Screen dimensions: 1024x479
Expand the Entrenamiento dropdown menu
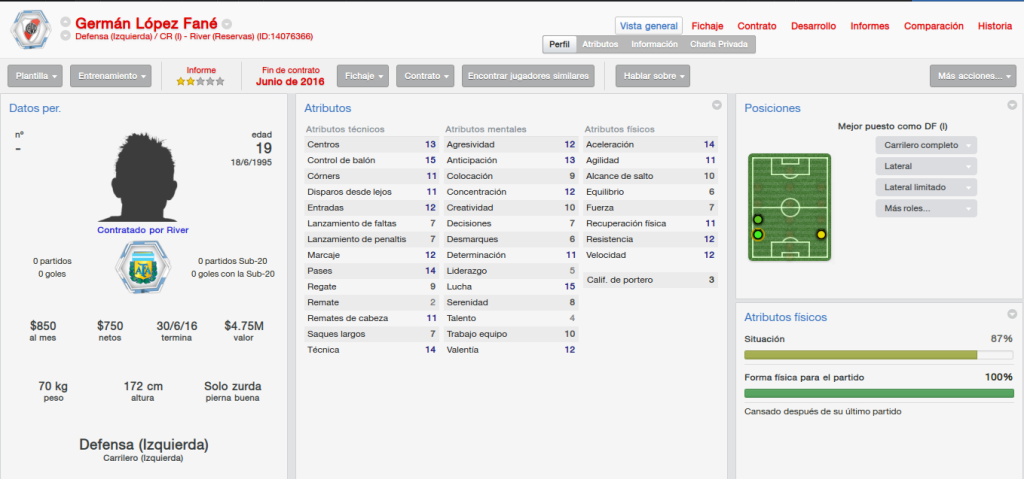point(111,76)
